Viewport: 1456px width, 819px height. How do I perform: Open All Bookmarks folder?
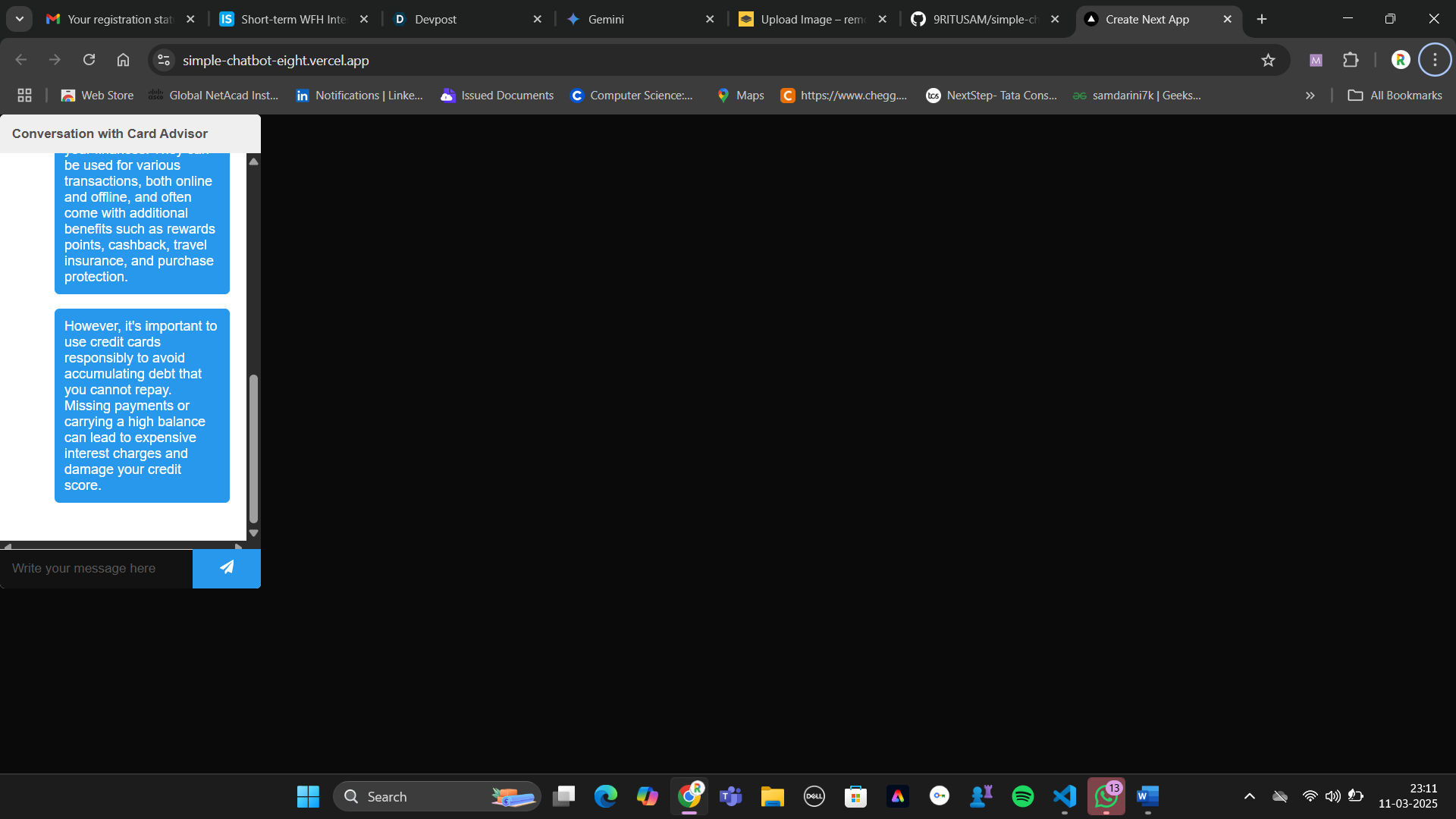1395,96
